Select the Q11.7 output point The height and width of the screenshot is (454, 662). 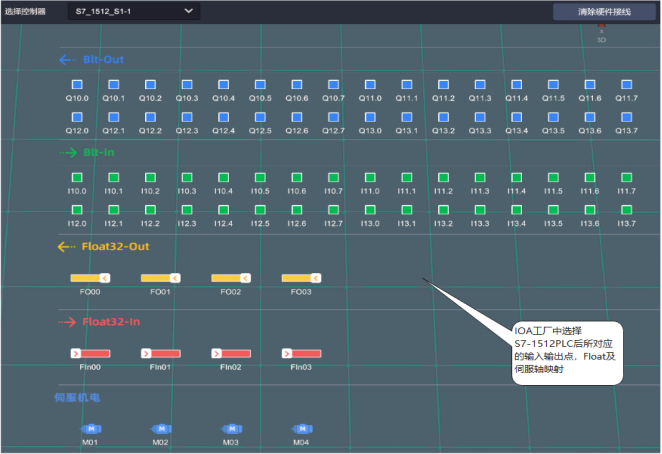[x=627, y=84]
